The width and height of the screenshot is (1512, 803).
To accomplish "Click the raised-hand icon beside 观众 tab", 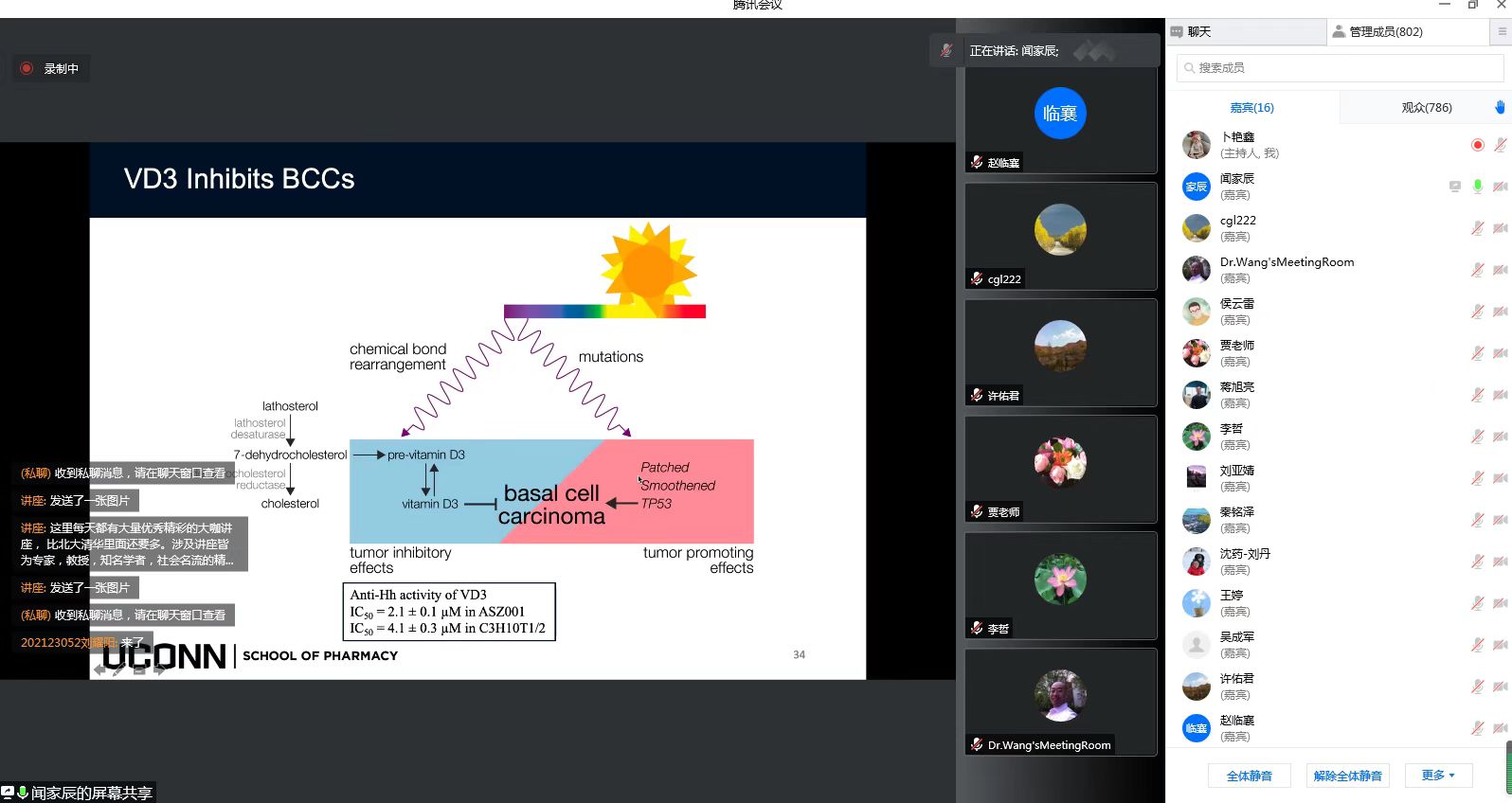I will (1500, 107).
